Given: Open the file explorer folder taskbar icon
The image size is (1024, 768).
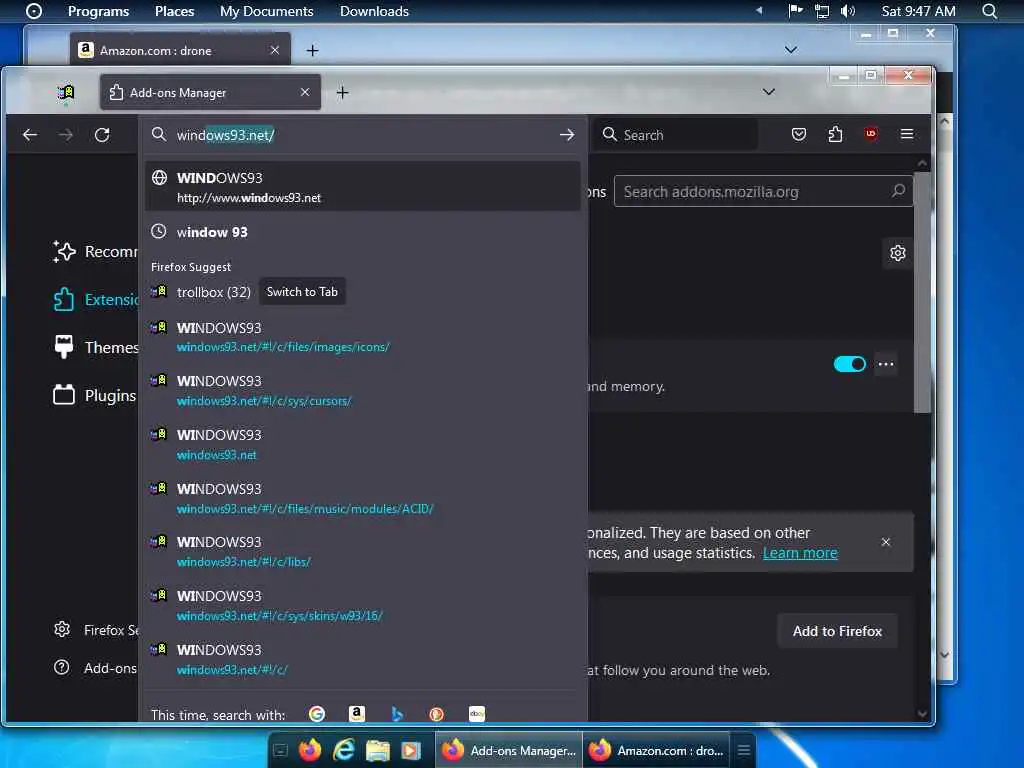Looking at the screenshot, I should (377, 751).
